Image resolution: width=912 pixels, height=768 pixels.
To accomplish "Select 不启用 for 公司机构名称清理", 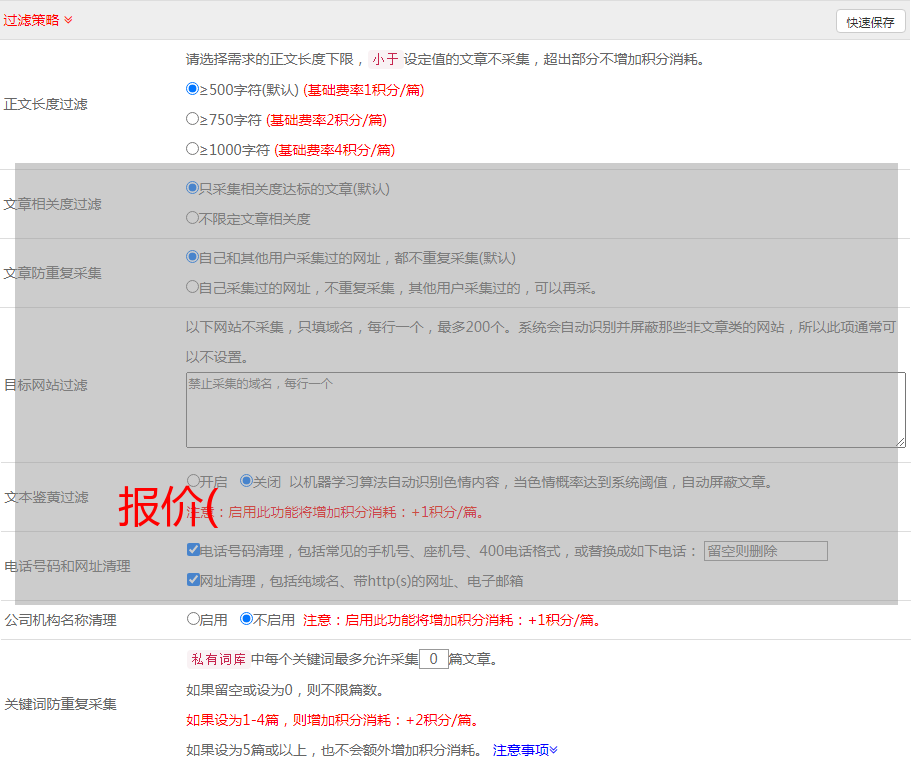I will point(247,619).
